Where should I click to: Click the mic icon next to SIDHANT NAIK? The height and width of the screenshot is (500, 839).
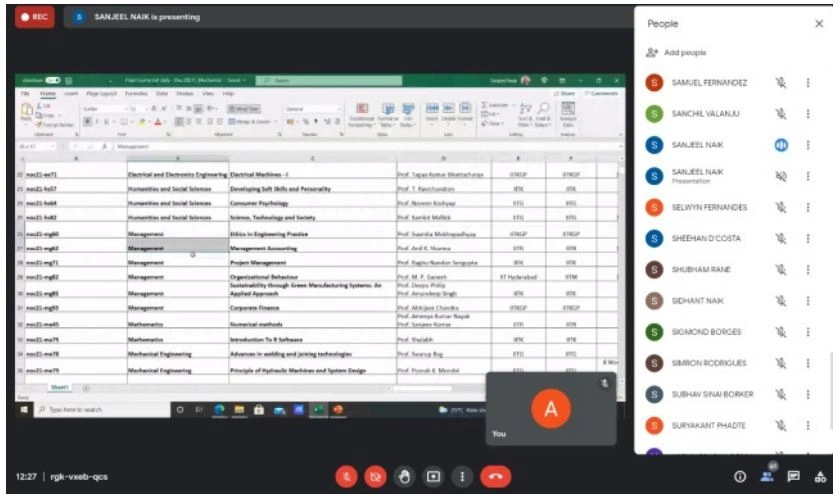781,301
